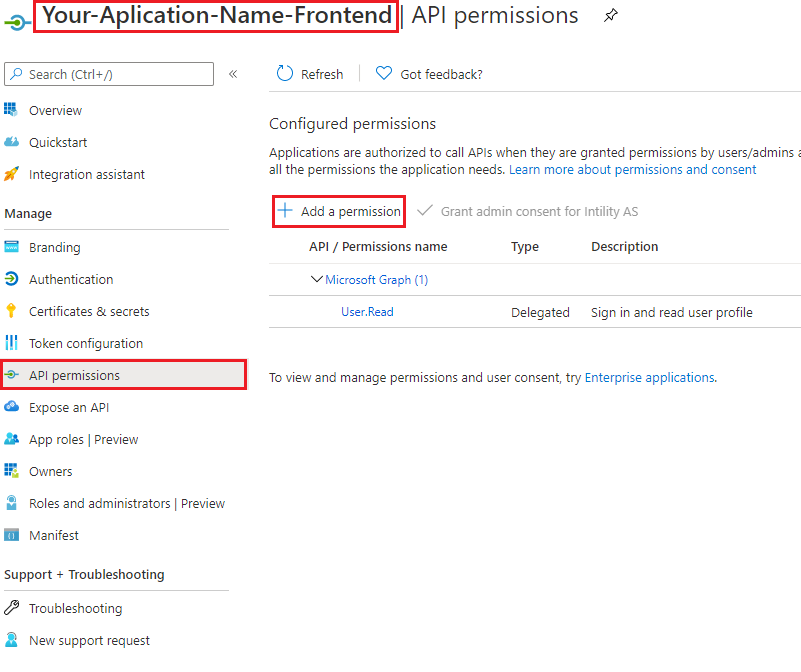The image size is (801, 672).
Task: Click into the Search (Ctrl+/) field
Action: point(109,74)
